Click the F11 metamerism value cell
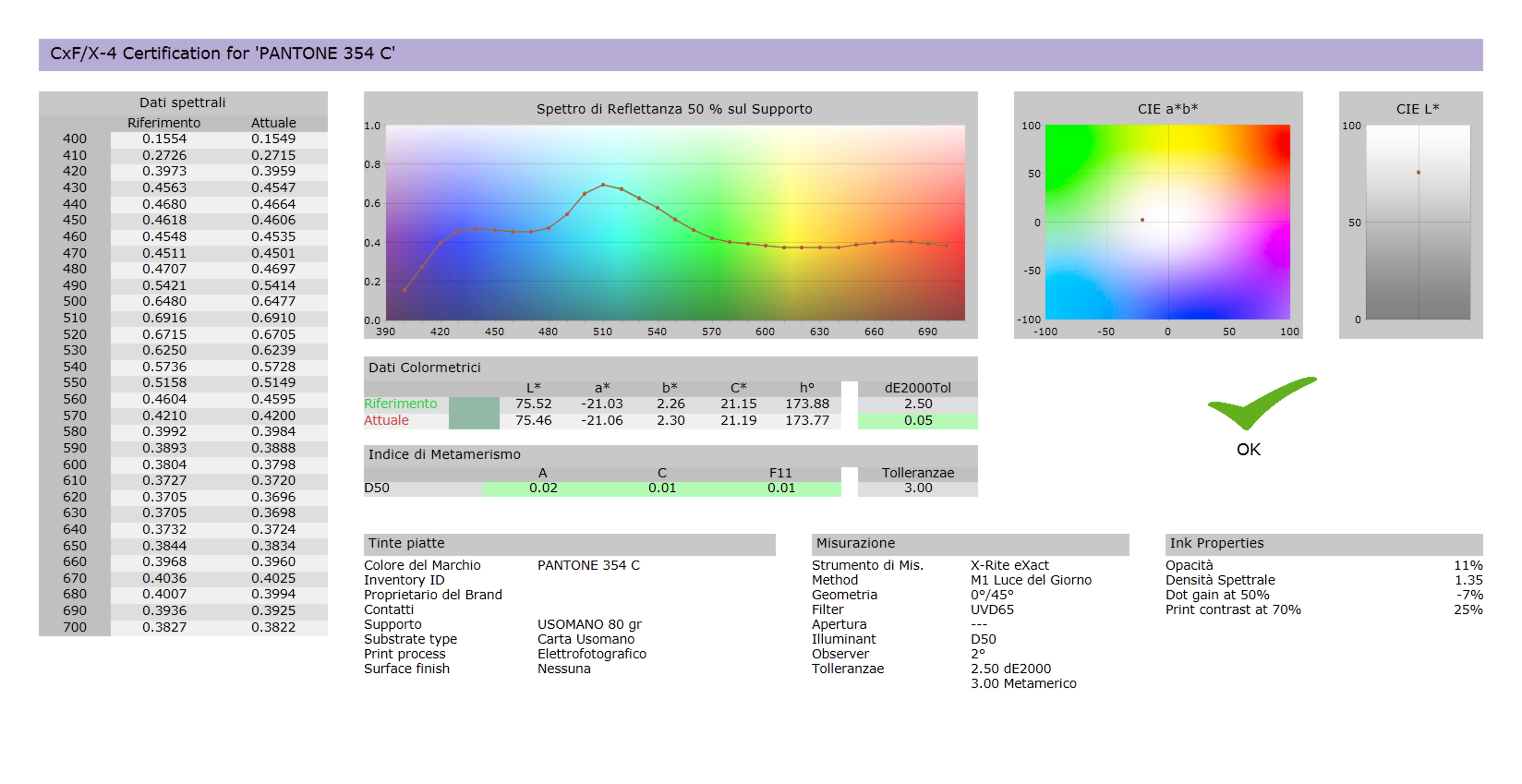The image size is (1522, 784). click(780, 488)
